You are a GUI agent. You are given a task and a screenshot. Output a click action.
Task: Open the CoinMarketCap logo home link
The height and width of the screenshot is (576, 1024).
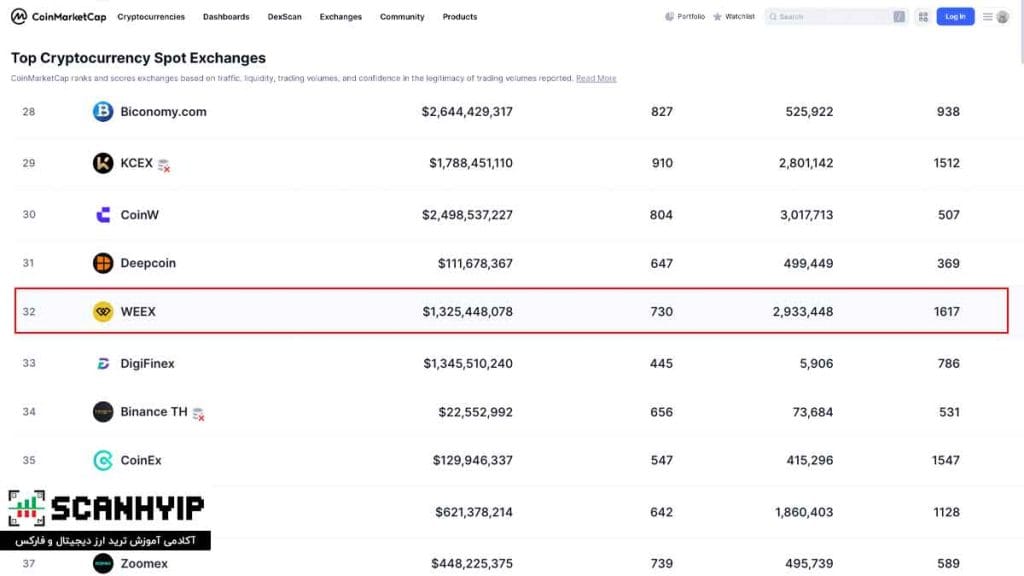[x=59, y=16]
